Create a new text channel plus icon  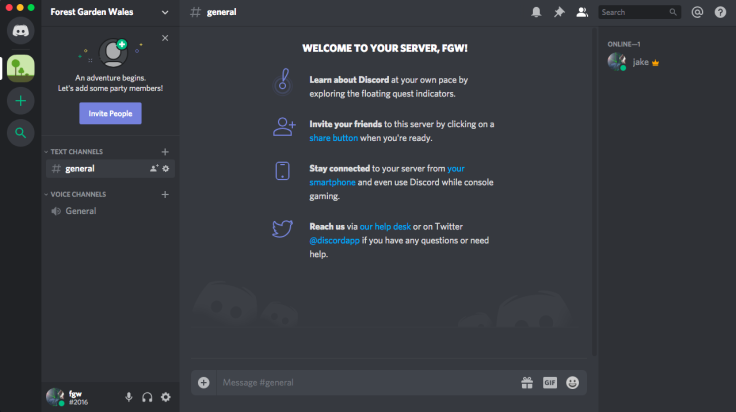tap(165, 152)
